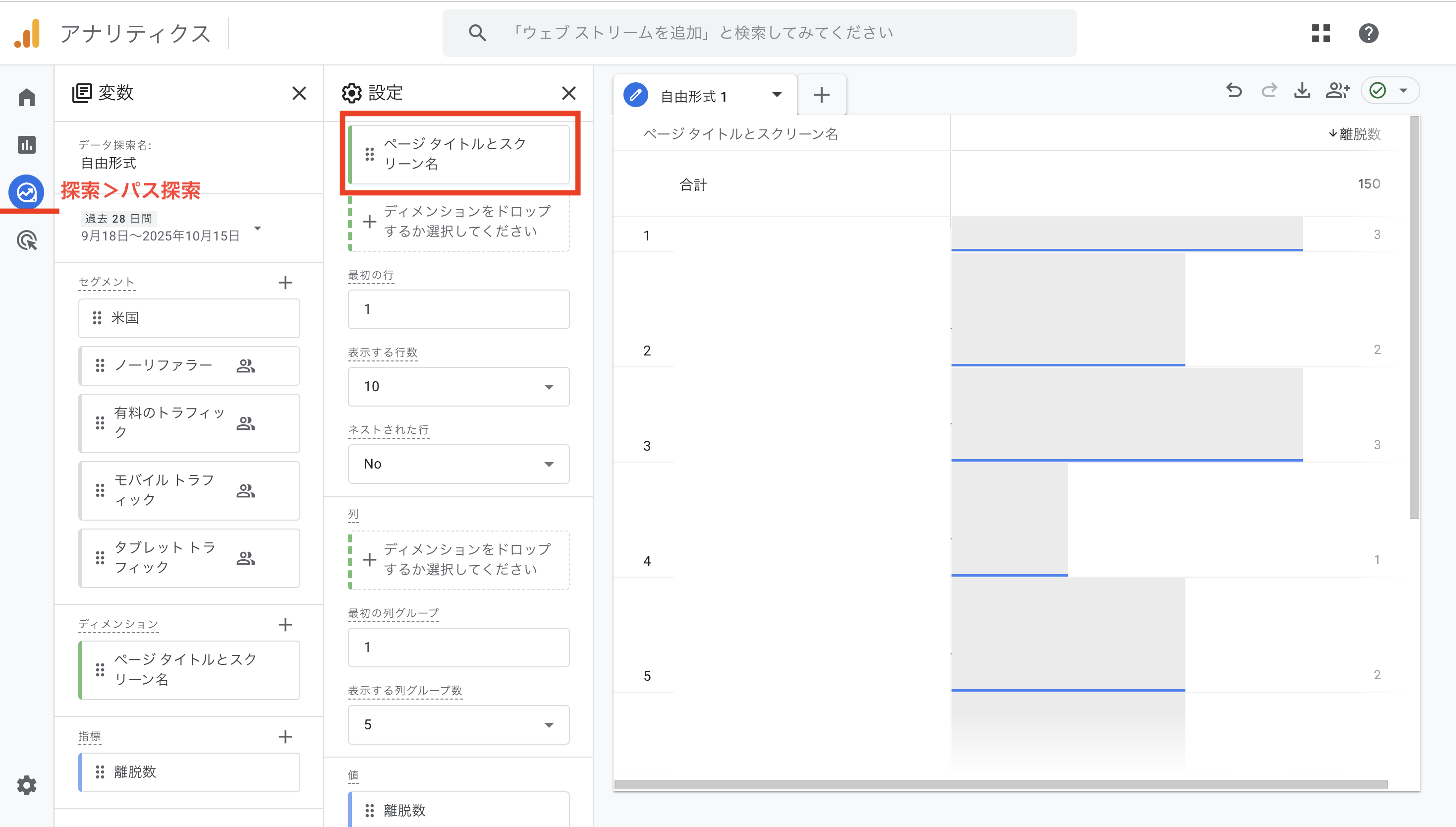
Task: Open the Home icon in left sidebar
Action: coord(26,97)
